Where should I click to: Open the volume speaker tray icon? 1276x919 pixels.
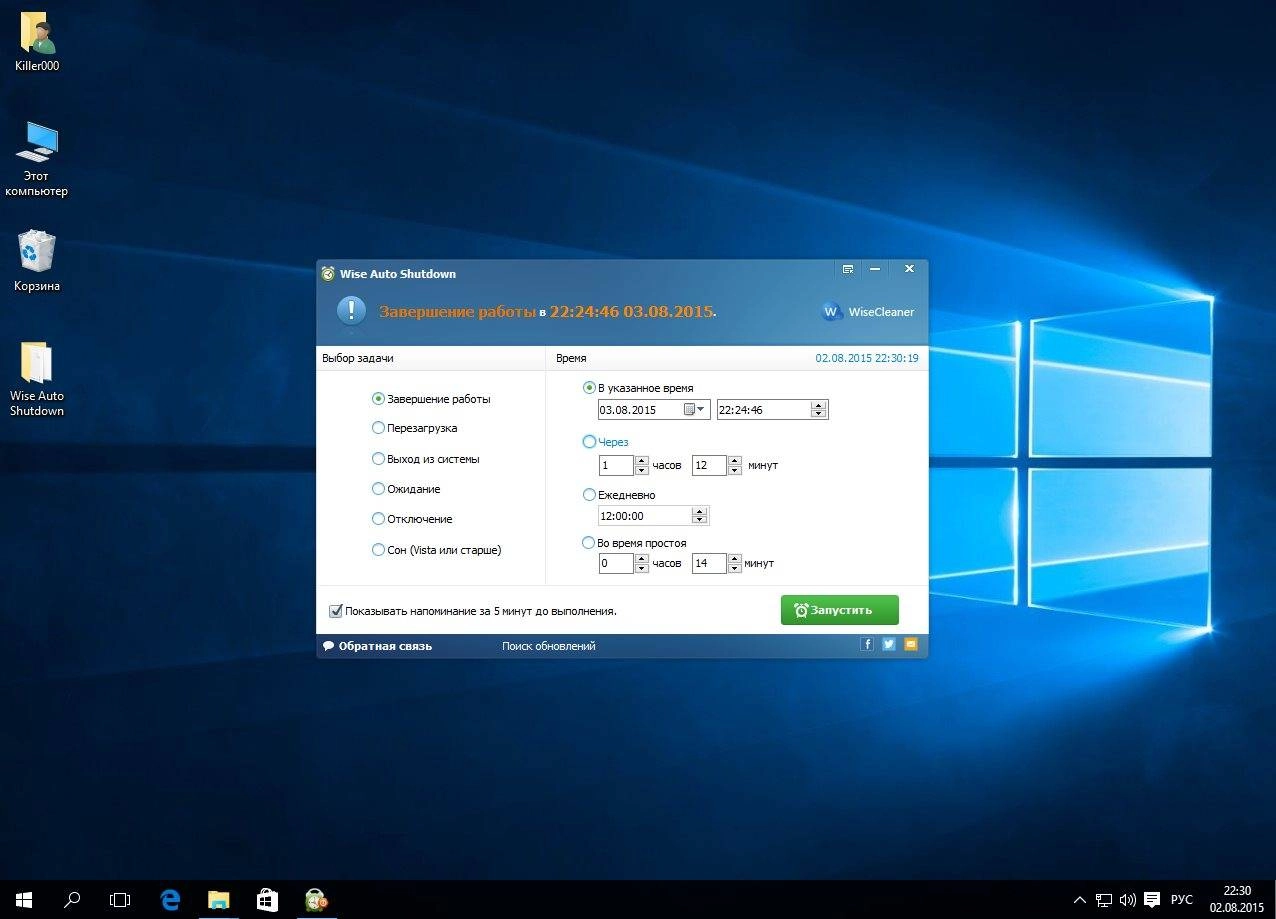click(x=1128, y=899)
